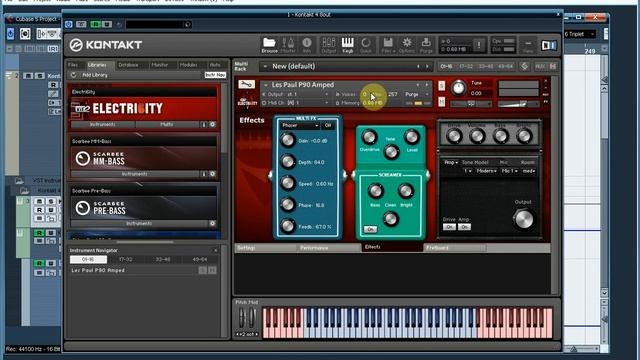Click the global Purge icon
This screenshot has height=360, width=640.
pyautogui.click(x=426, y=45)
